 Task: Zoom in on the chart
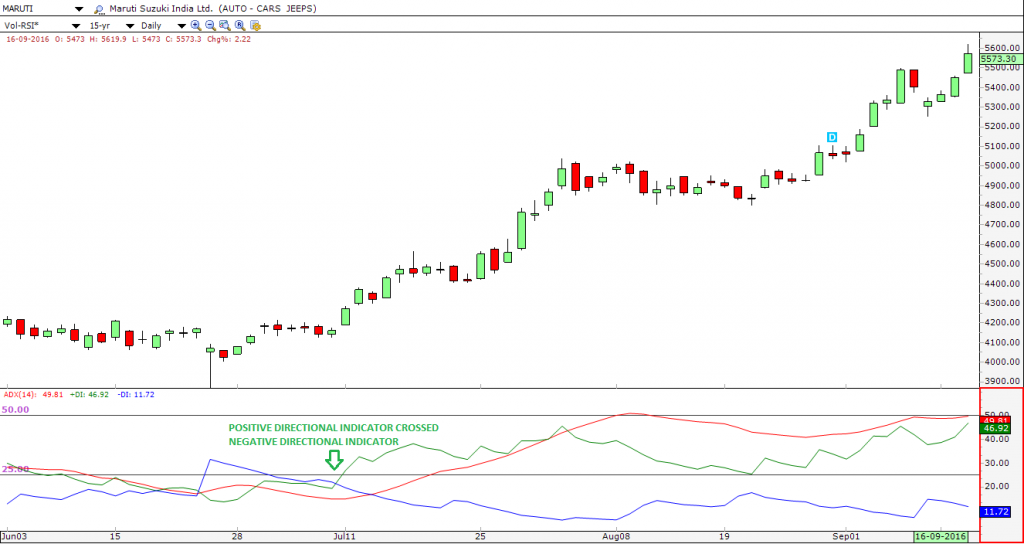tap(193, 24)
